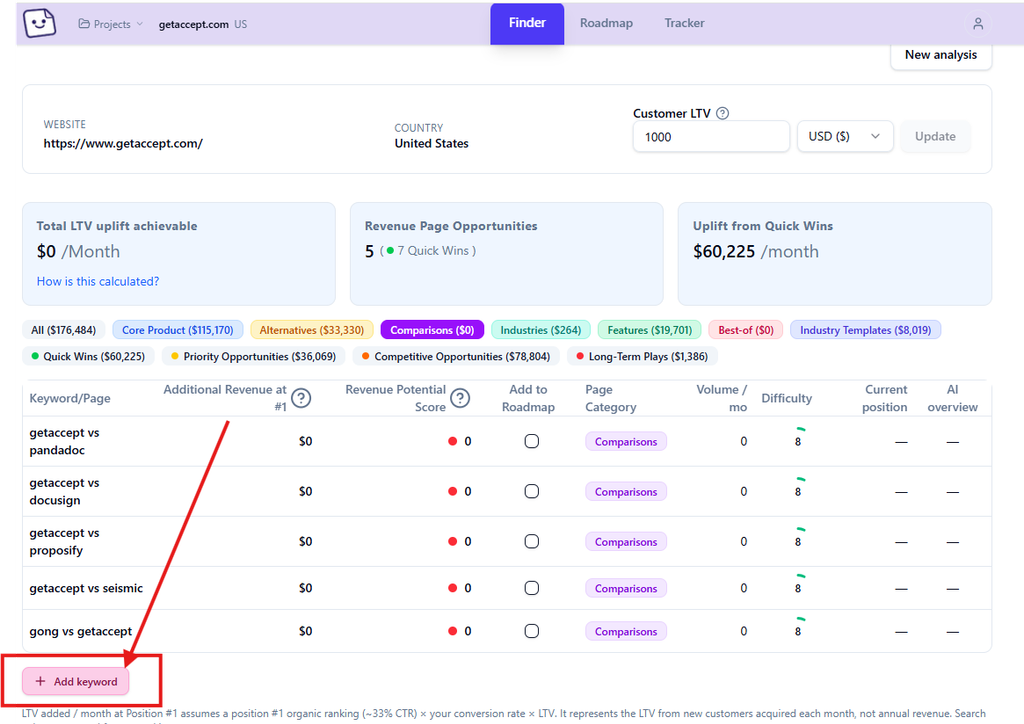Click keyword getaccept vs pandadoc

(x=64, y=441)
